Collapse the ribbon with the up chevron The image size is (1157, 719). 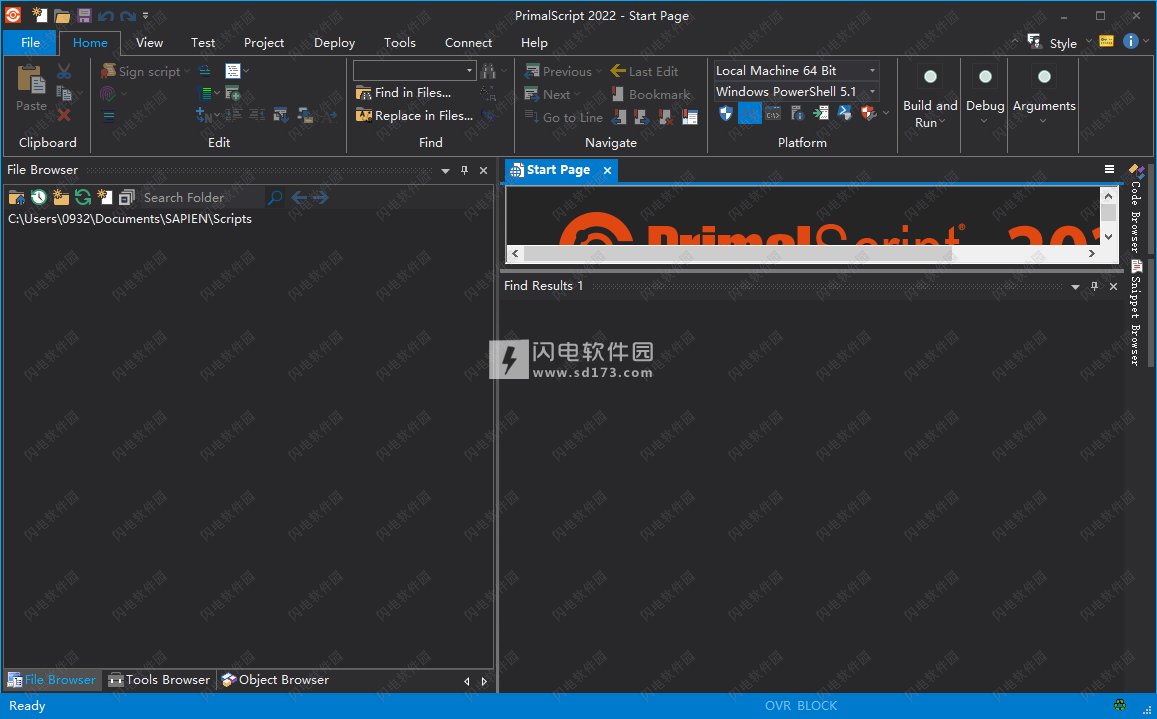1015,41
